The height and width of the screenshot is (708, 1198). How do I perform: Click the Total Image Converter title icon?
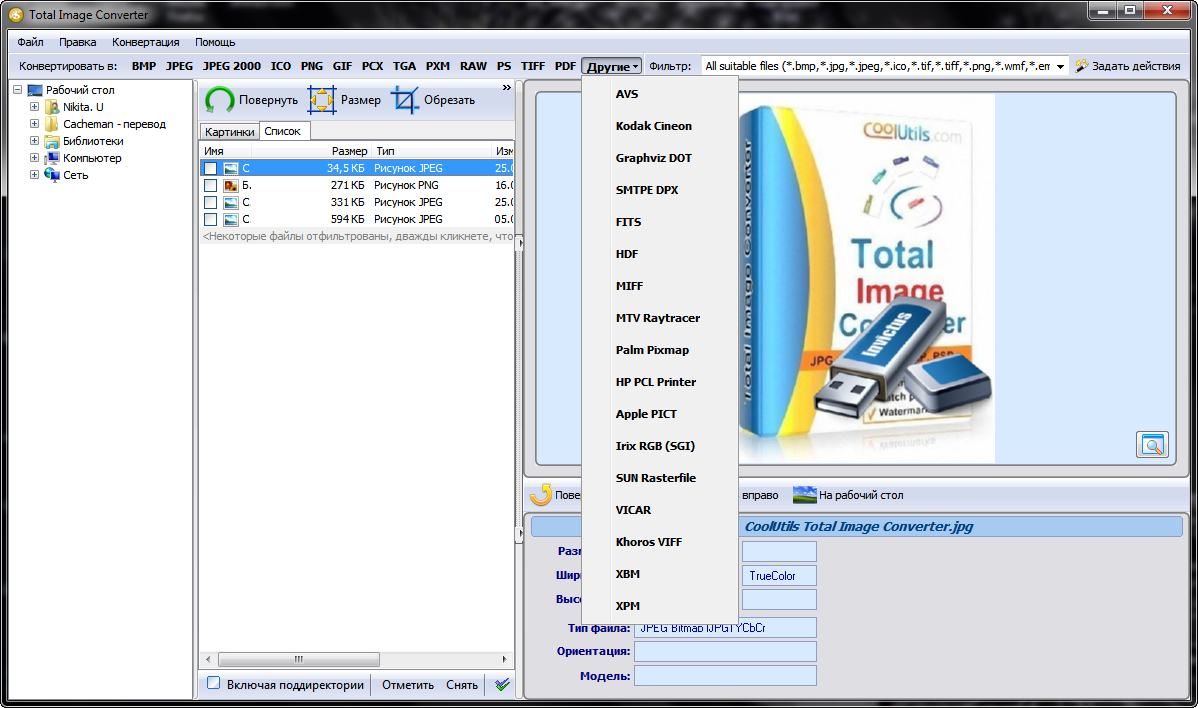(x=15, y=15)
